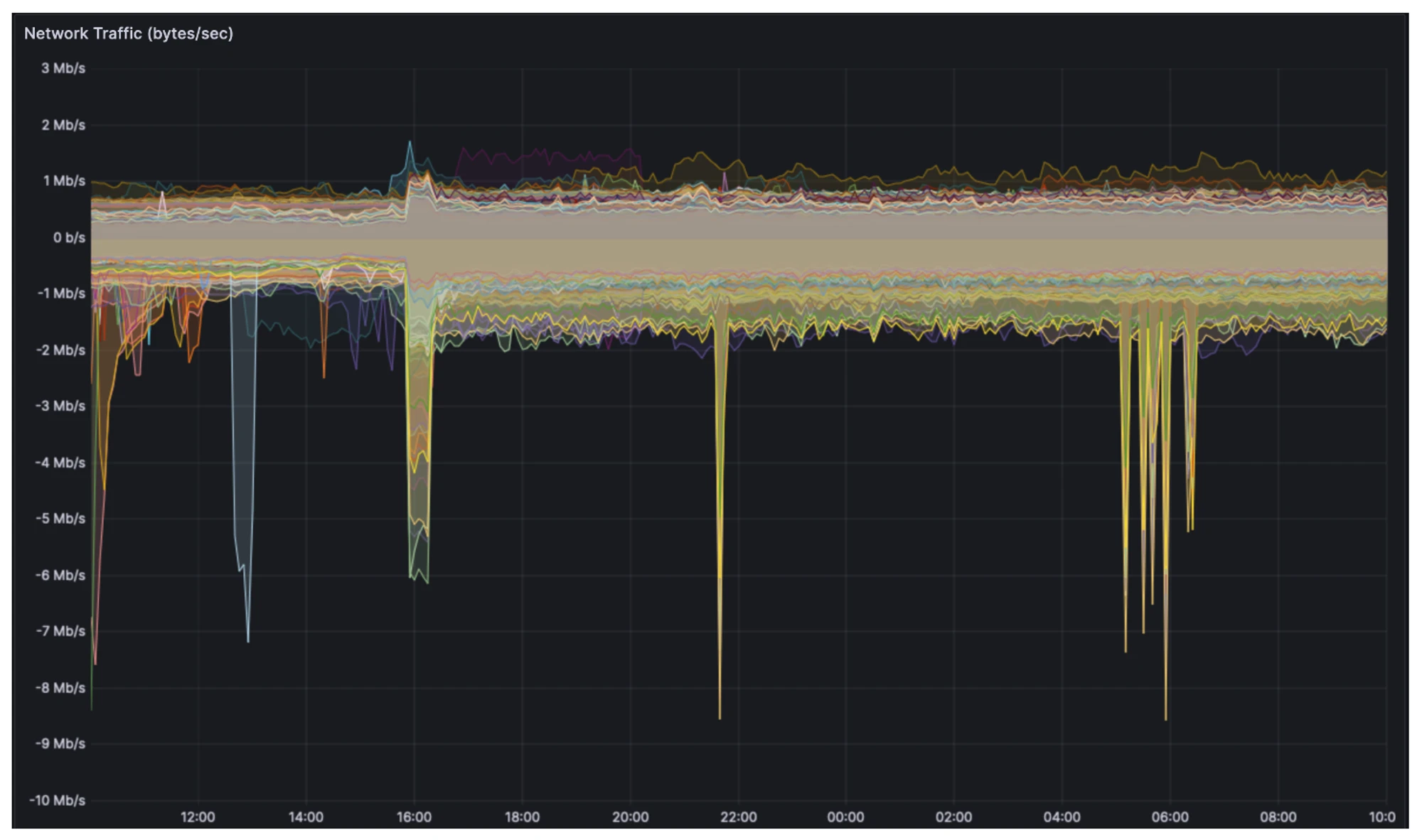
Task: Click the 20:00 time axis label
Action: (630, 817)
